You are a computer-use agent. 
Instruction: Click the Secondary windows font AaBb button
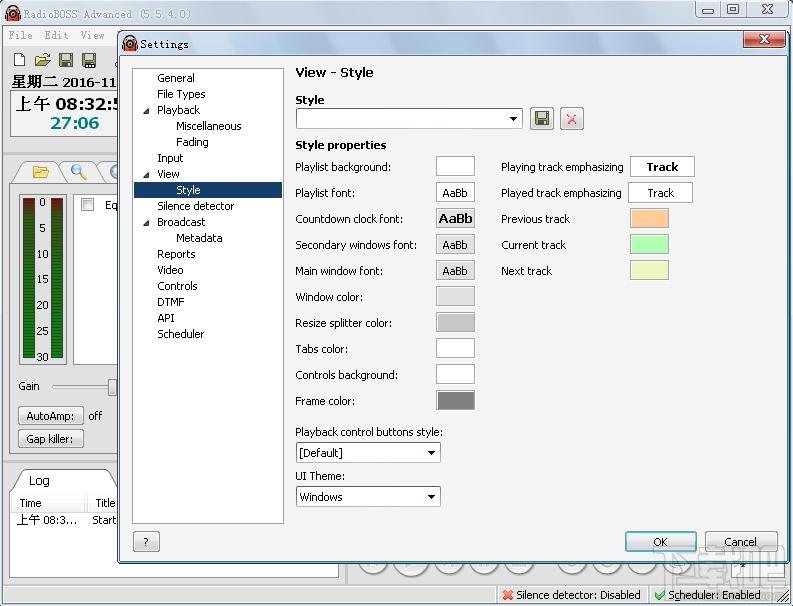click(455, 245)
